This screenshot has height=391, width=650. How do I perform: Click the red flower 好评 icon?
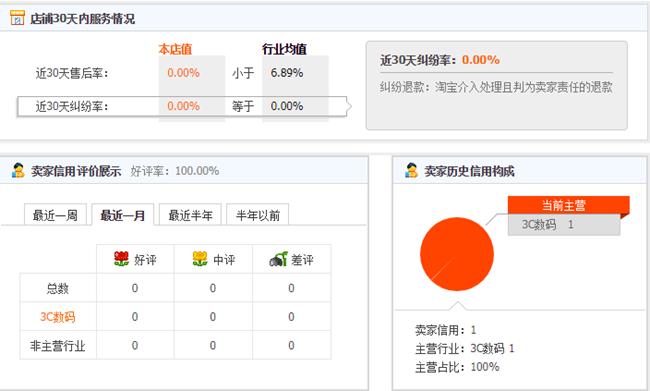[121, 259]
